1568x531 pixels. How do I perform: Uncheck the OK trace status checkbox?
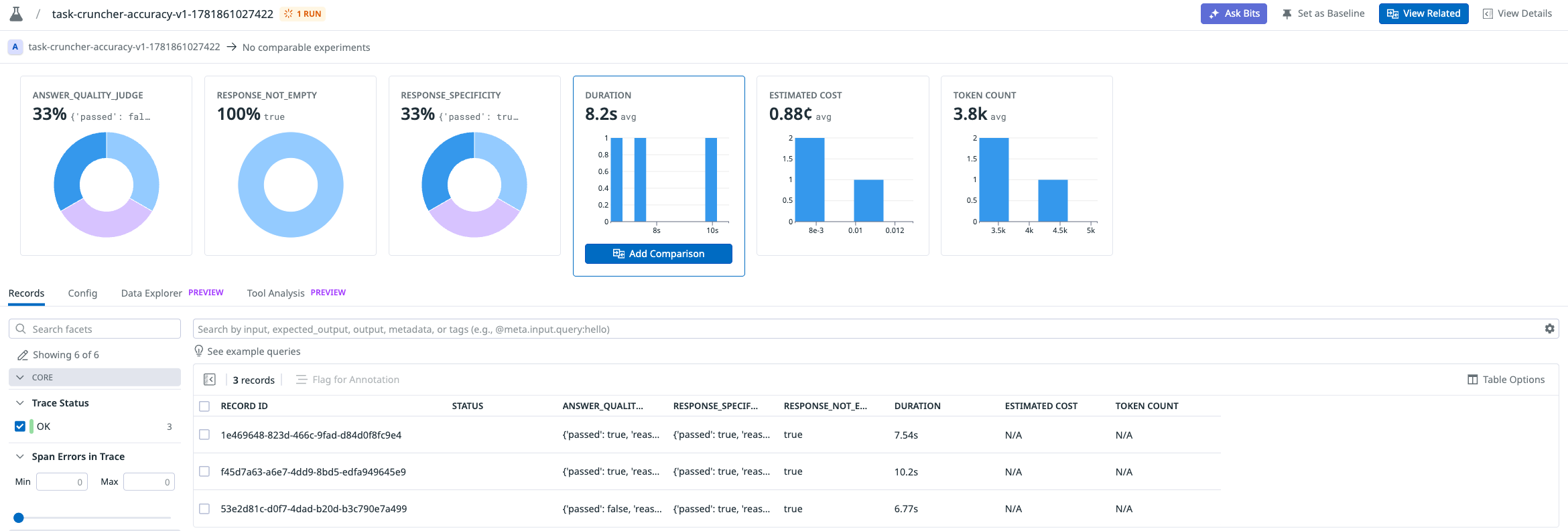pos(20,427)
